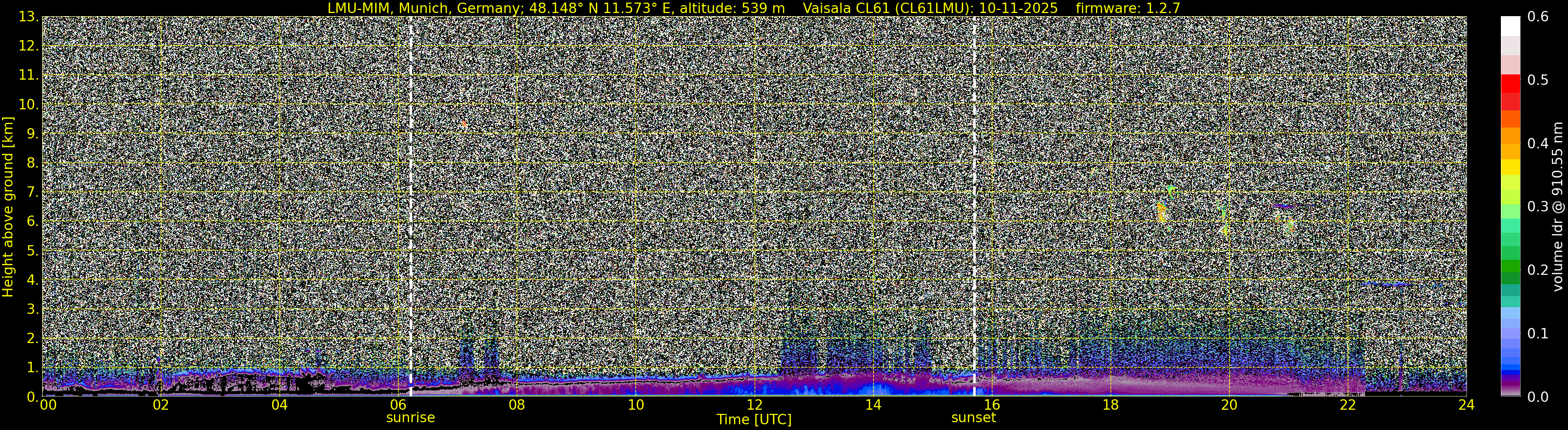Screen dimensions: 1568x430
Task: Click the colorbar tick label '0.5'
Action: pos(1538,80)
